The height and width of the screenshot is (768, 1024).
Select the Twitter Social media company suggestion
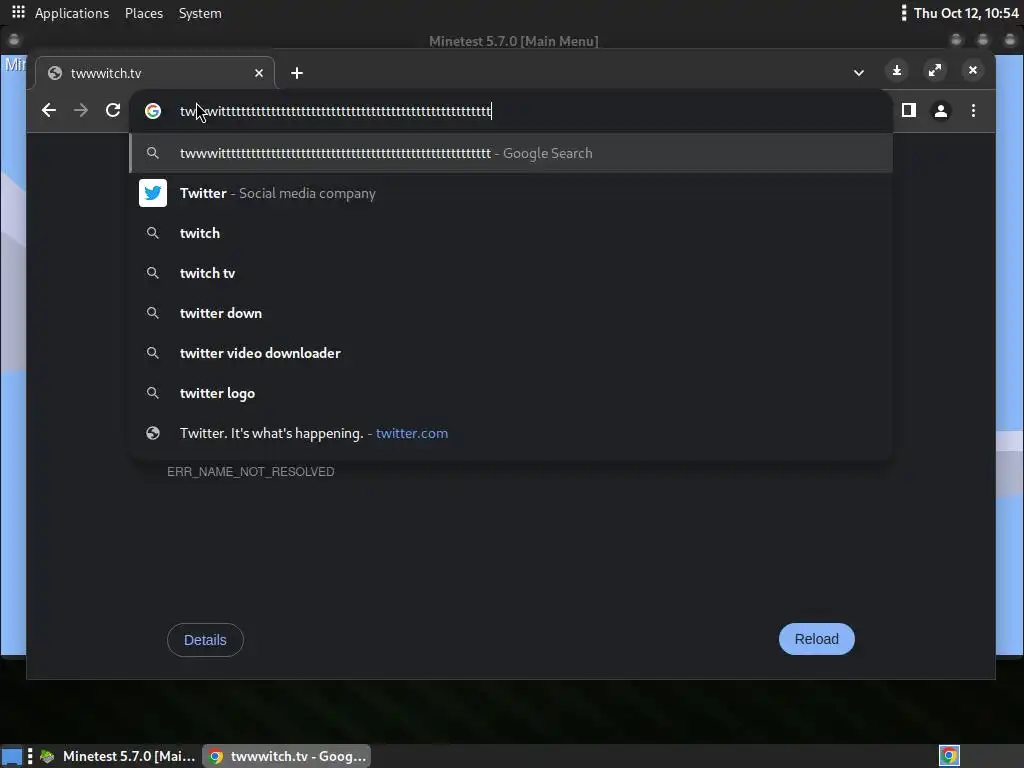511,193
